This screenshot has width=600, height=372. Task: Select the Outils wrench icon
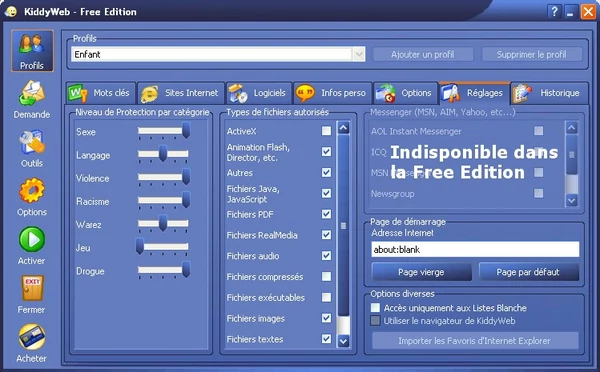(x=32, y=142)
